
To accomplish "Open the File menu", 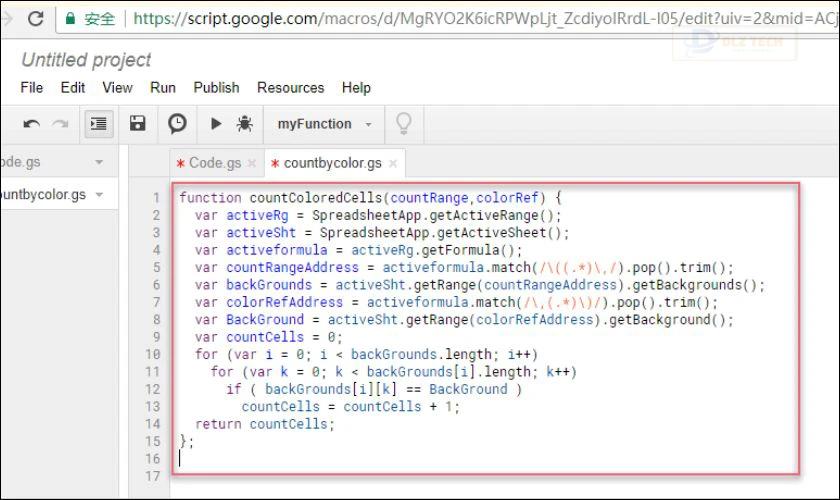I will pyautogui.click(x=32, y=87).
